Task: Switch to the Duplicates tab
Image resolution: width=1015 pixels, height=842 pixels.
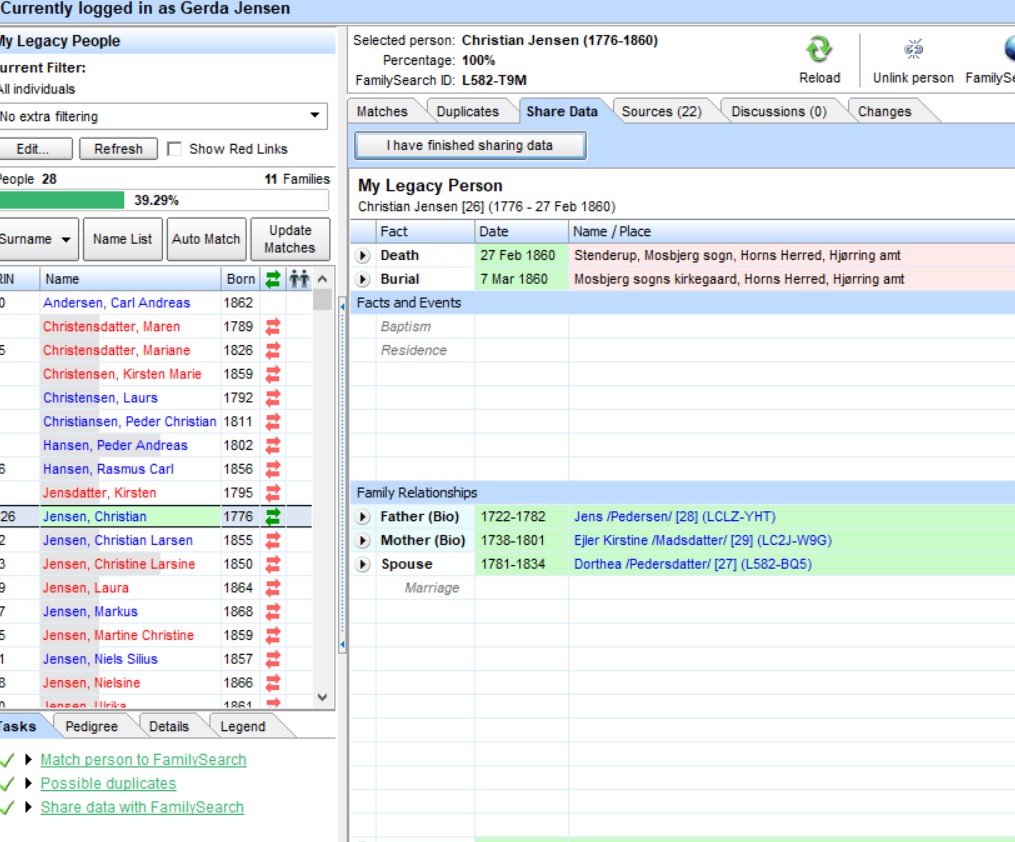Action: pos(467,111)
